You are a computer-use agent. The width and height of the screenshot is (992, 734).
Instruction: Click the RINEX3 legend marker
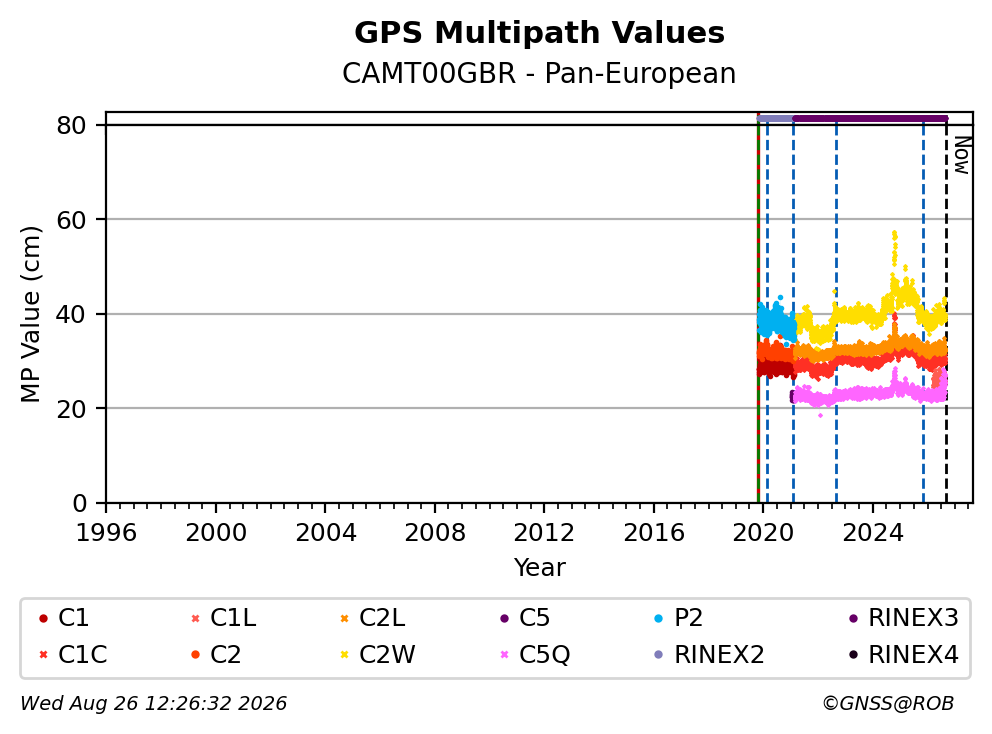[x=853, y=618]
